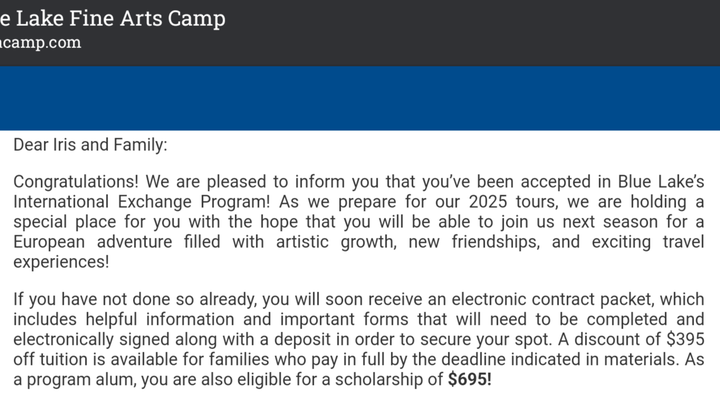Click the Lake Fine Arts Camp header title
This screenshot has width=720, height=405.
pyautogui.click(x=112, y=19)
